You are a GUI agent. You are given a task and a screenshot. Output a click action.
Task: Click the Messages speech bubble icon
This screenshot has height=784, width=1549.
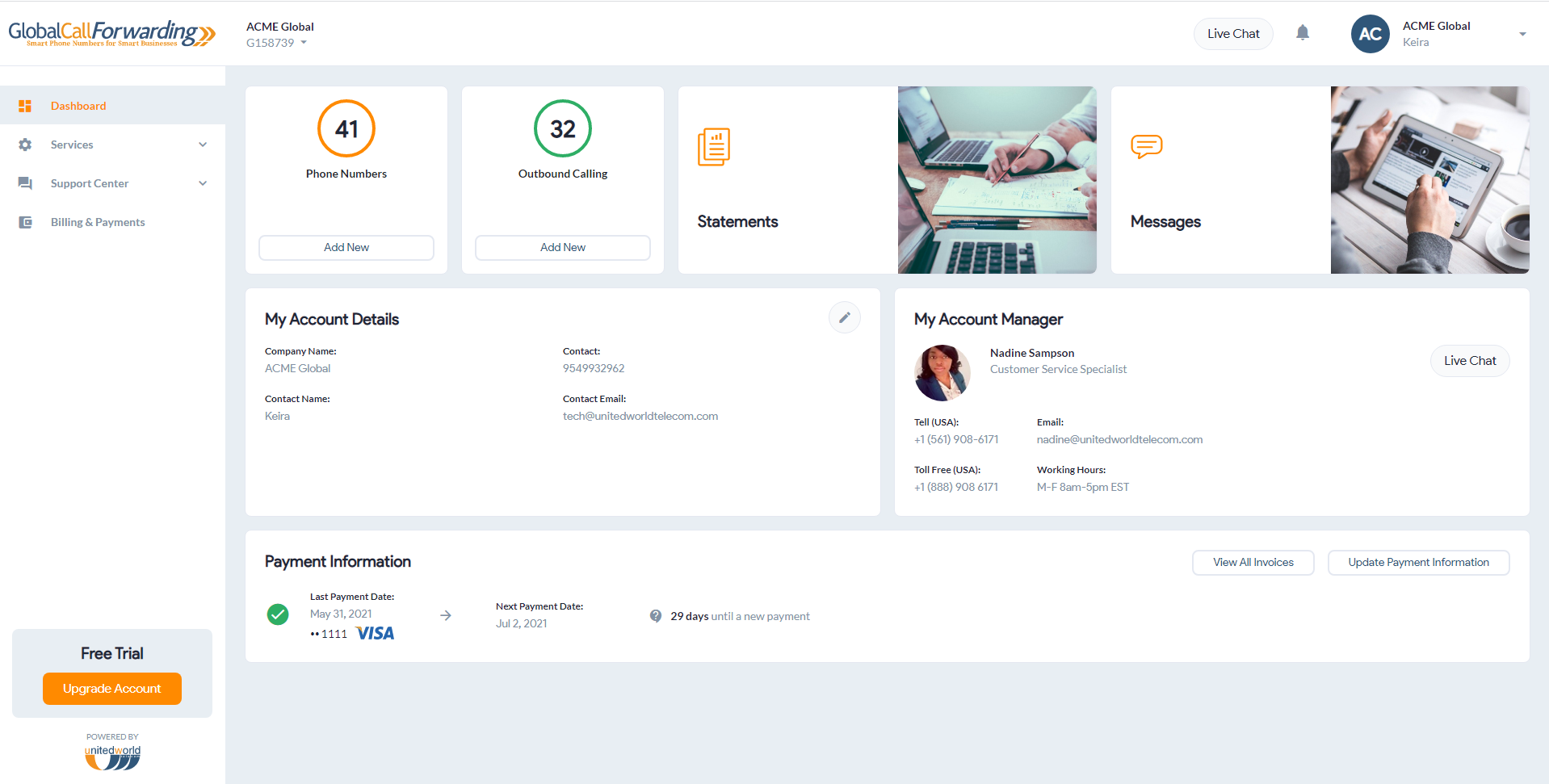point(1146,147)
